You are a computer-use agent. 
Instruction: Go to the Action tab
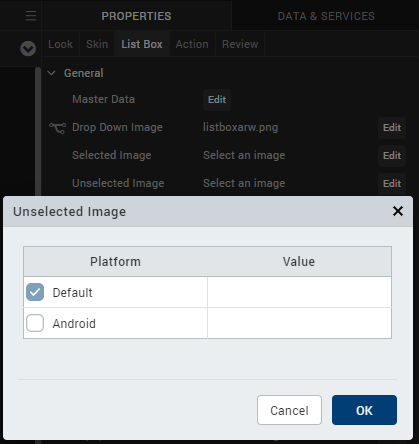click(x=192, y=44)
